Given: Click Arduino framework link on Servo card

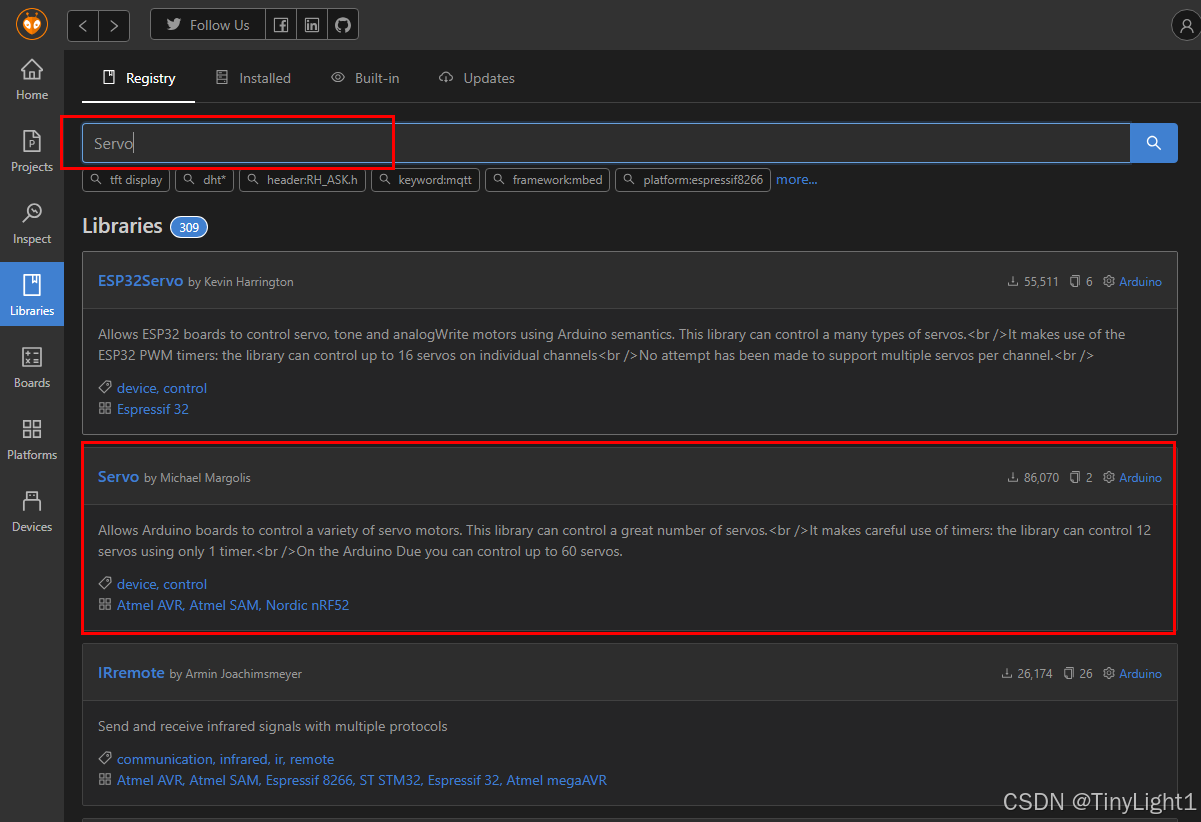Looking at the screenshot, I should [1140, 478].
